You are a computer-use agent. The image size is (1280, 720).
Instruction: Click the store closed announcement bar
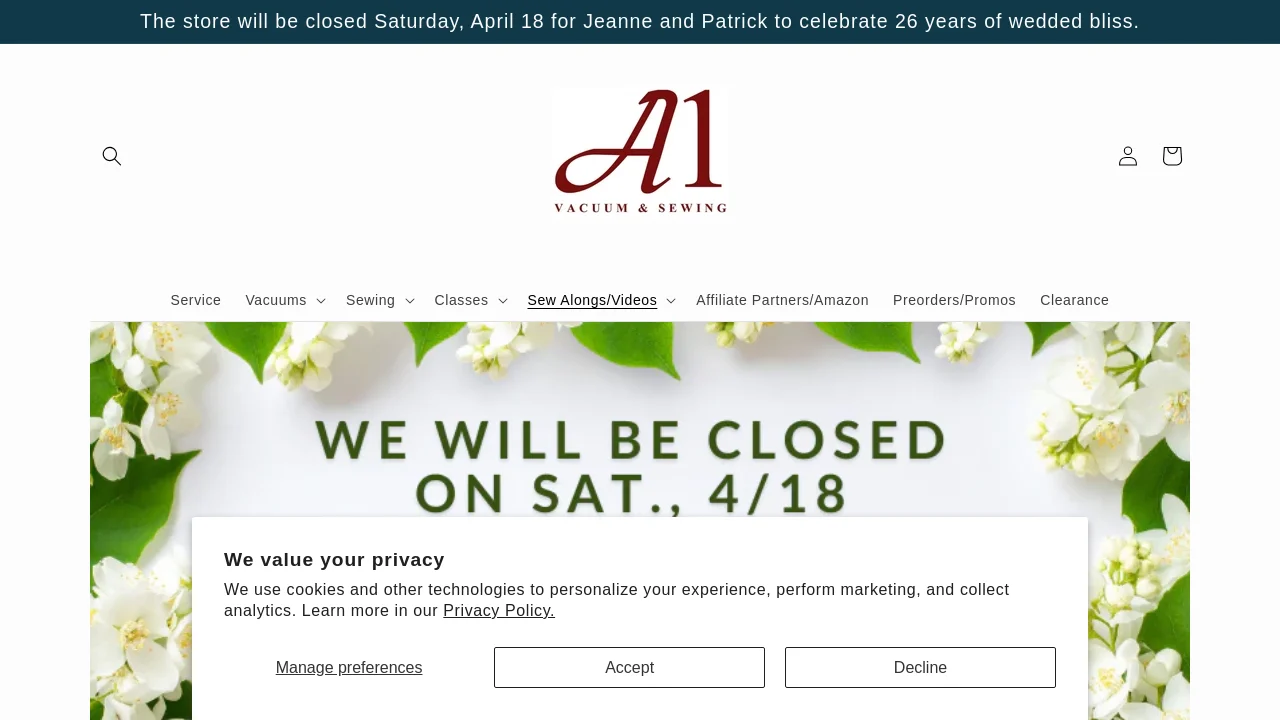pyautogui.click(x=640, y=21)
